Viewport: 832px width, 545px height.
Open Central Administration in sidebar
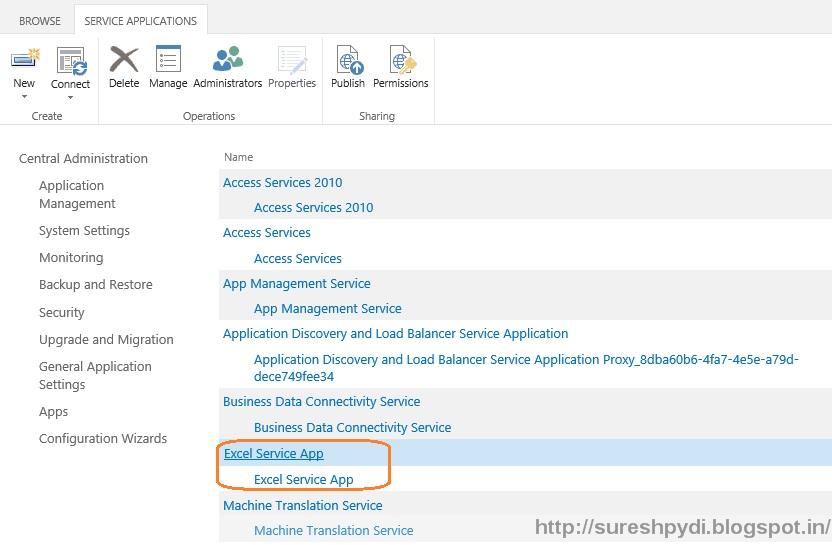point(83,159)
